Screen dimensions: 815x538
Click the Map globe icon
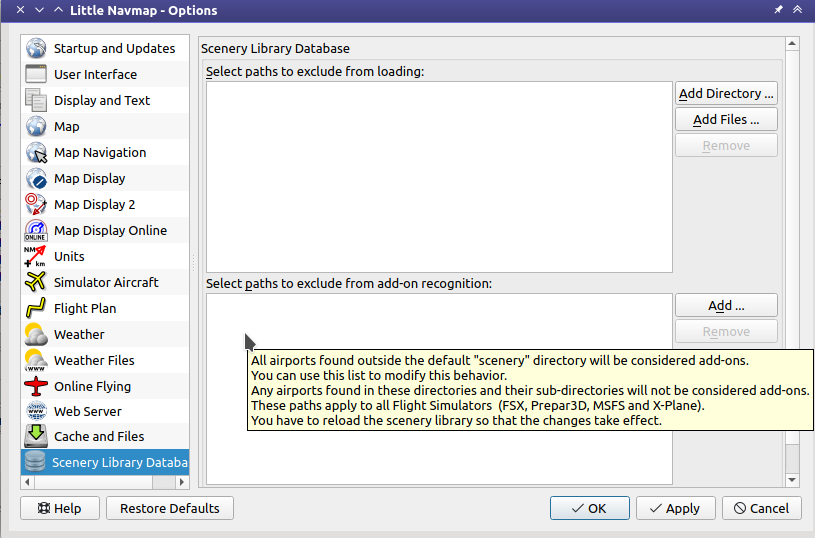click(x=36, y=126)
